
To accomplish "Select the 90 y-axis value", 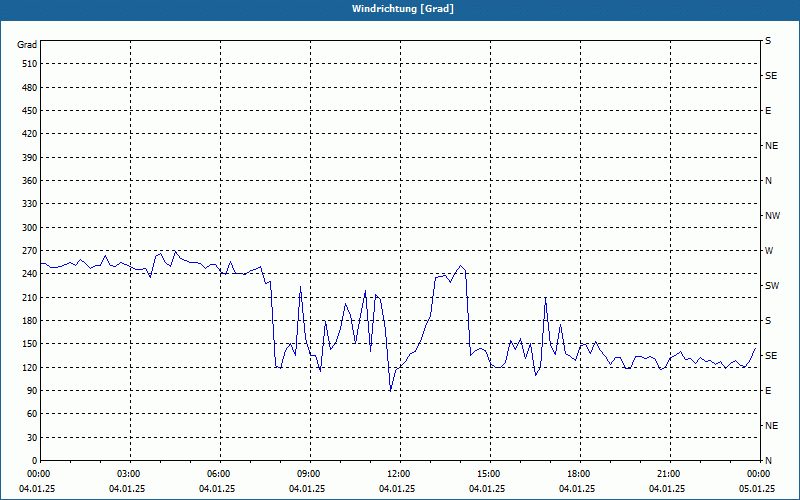I will coord(32,391).
